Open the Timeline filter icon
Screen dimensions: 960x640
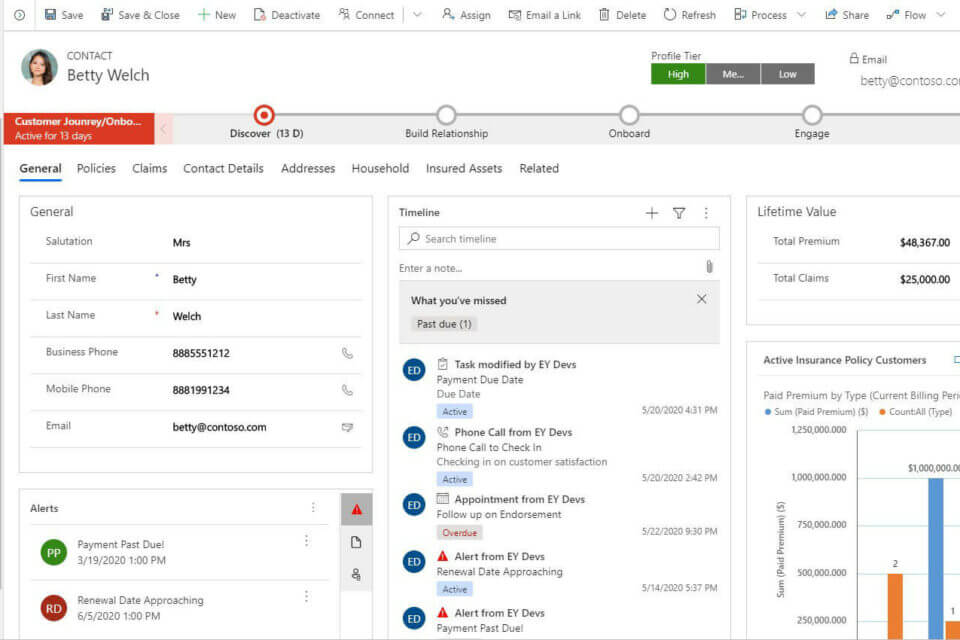[x=679, y=213]
